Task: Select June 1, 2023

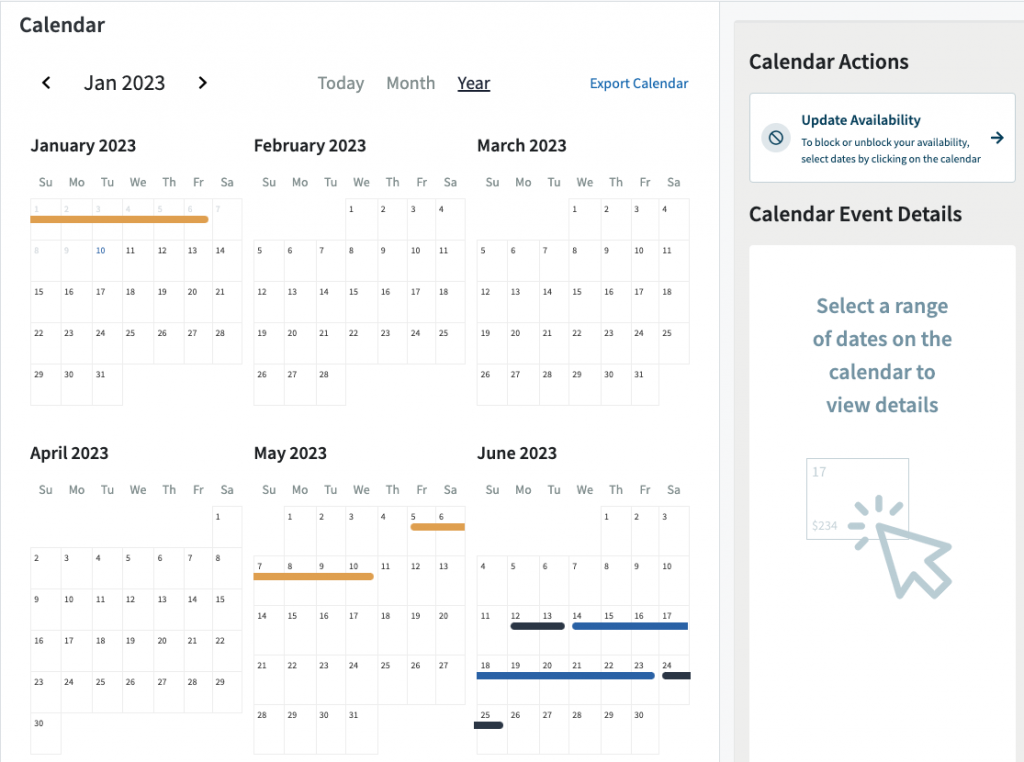Action: click(616, 531)
